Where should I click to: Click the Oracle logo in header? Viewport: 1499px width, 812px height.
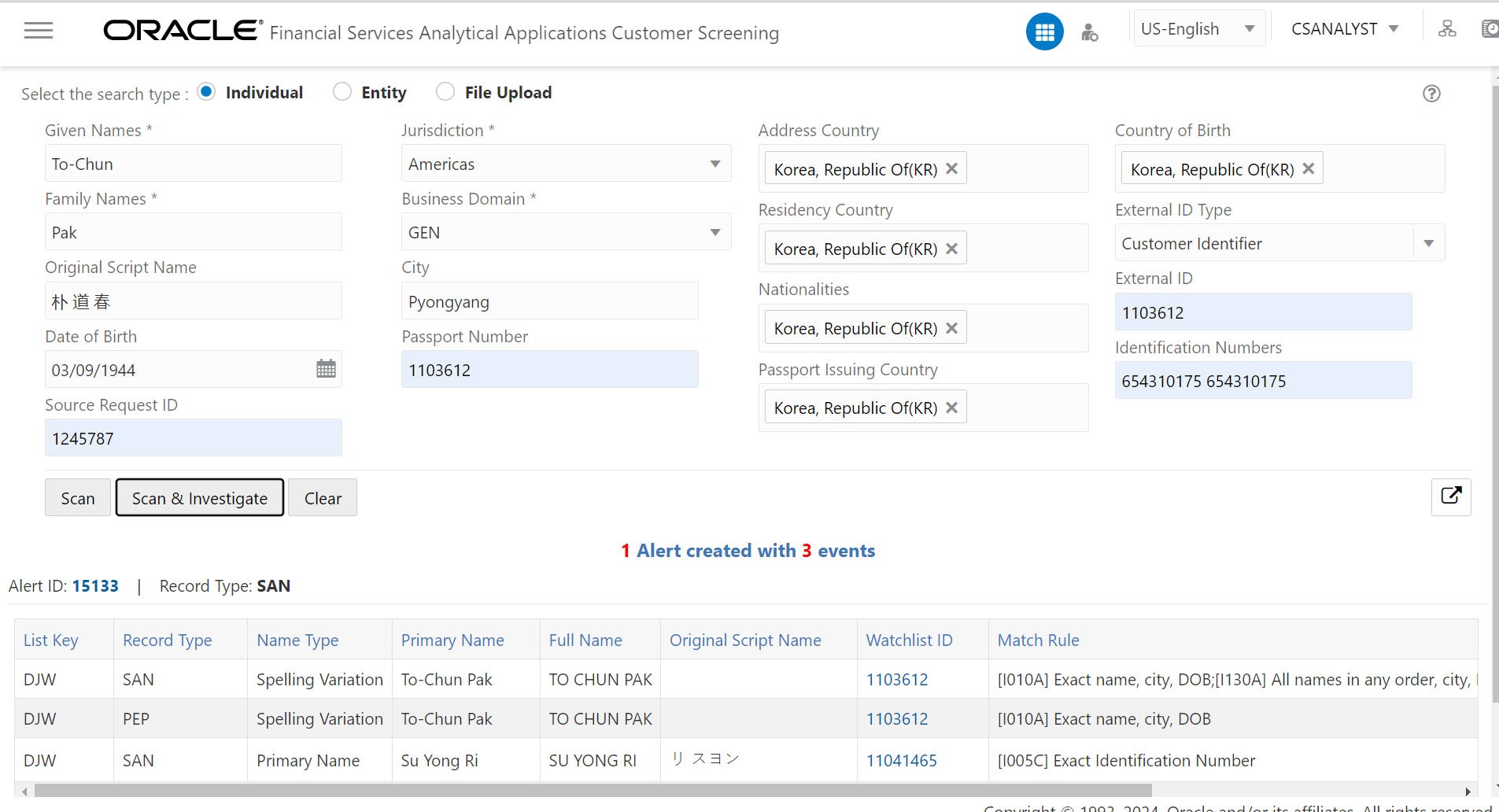click(x=182, y=30)
